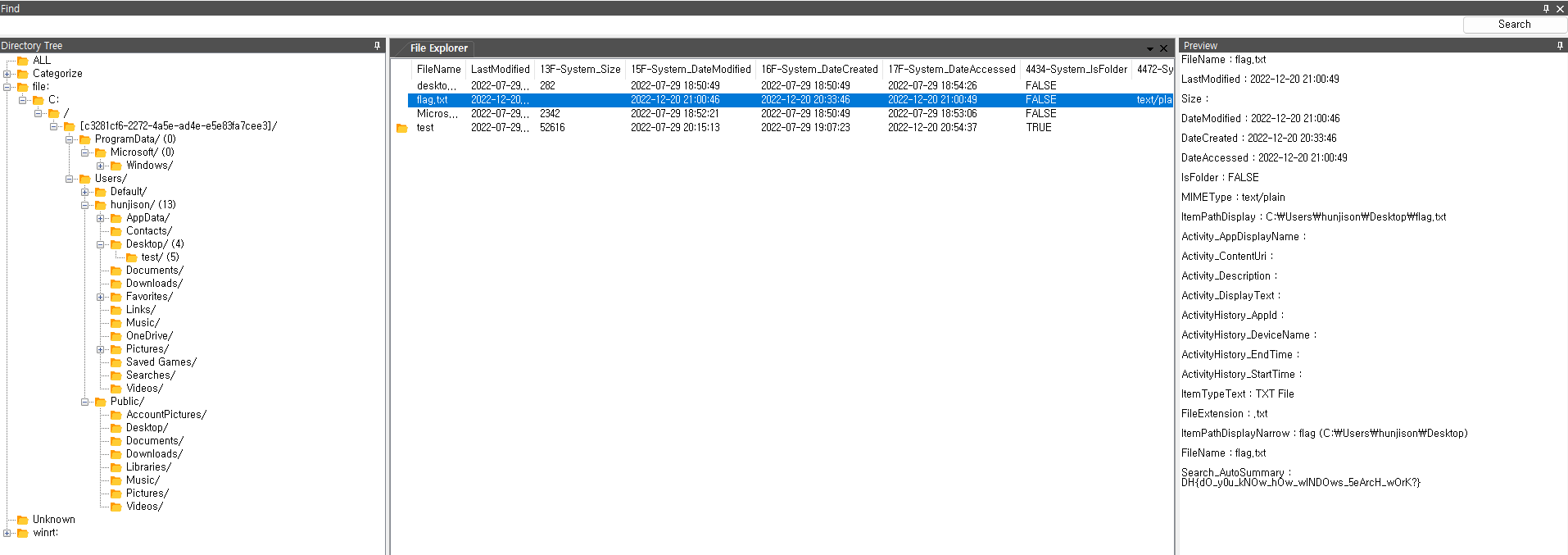
Task: Click the Contacts/ folder icon
Action: coord(116,231)
